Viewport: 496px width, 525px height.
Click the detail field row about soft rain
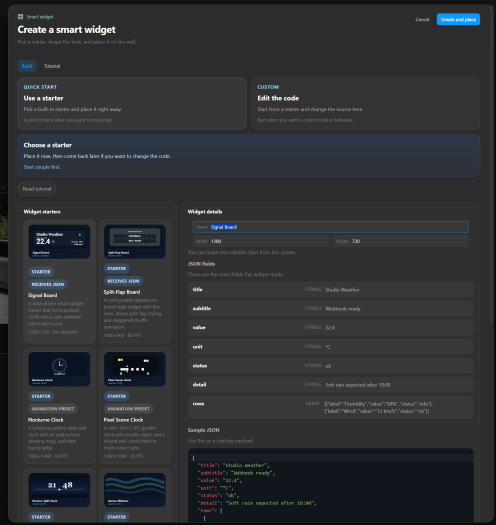(331, 385)
